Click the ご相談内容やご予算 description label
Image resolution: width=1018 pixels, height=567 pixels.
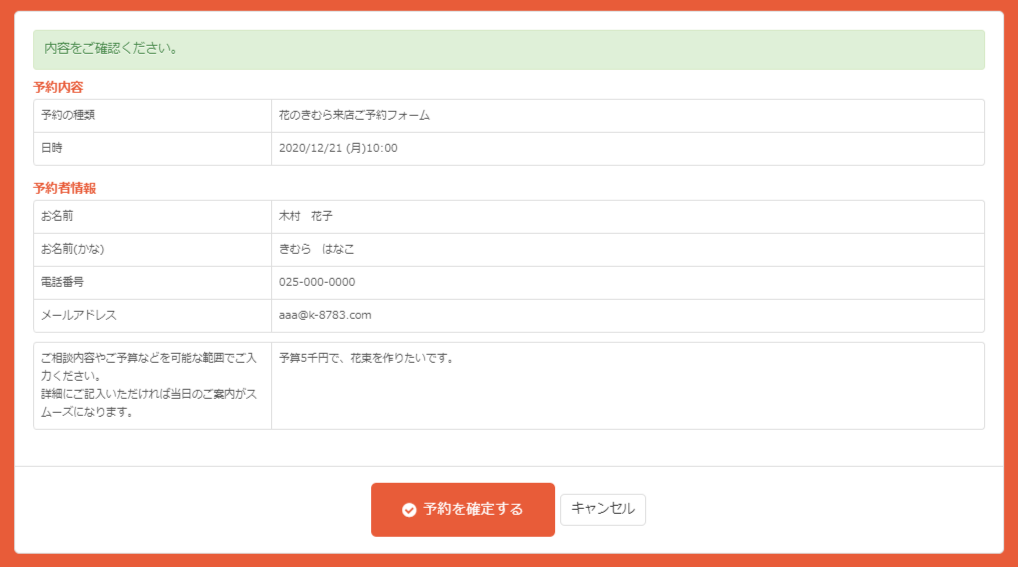[149, 385]
